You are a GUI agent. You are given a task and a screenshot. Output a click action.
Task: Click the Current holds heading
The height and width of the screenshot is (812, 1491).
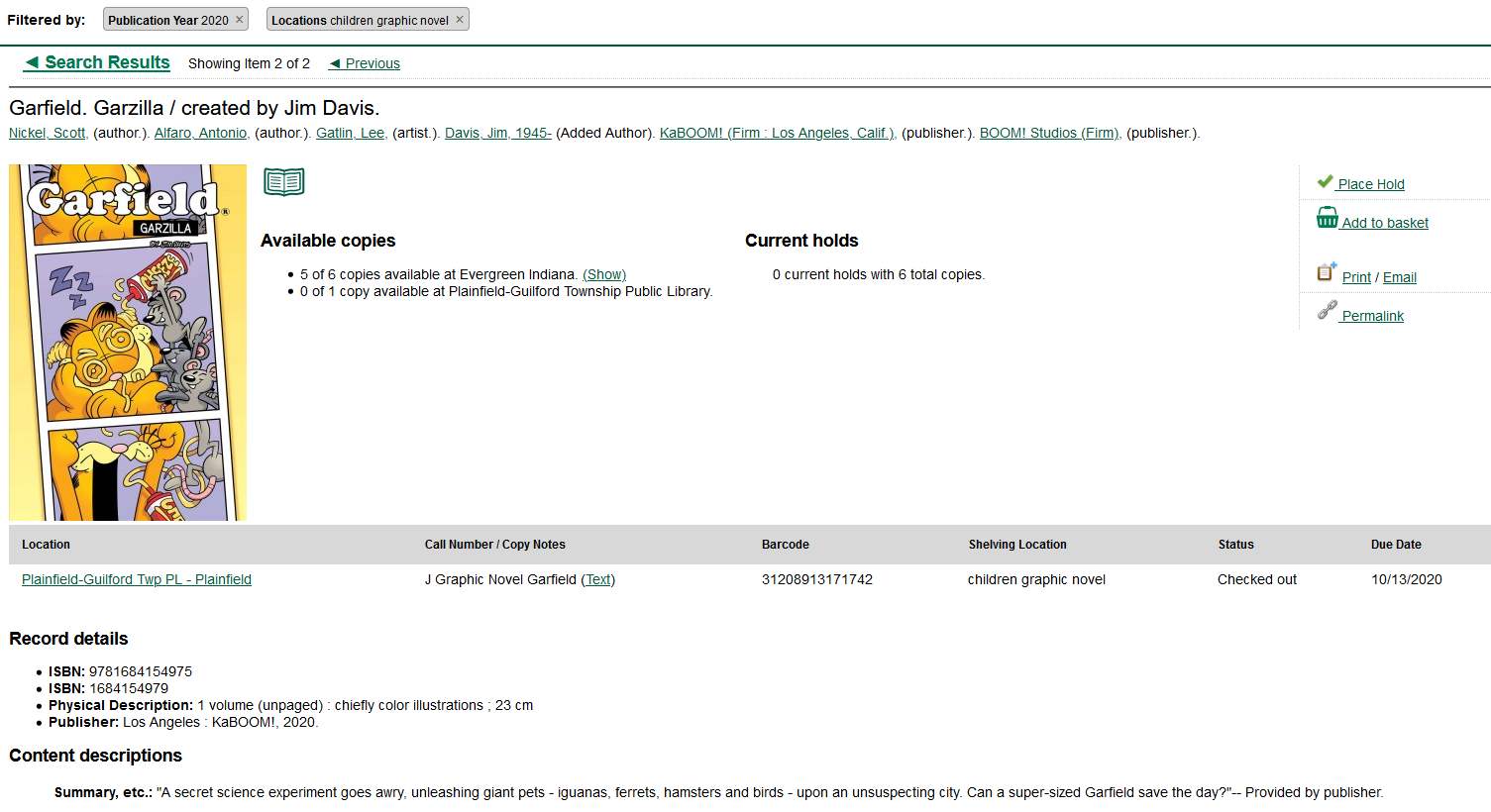pos(801,241)
